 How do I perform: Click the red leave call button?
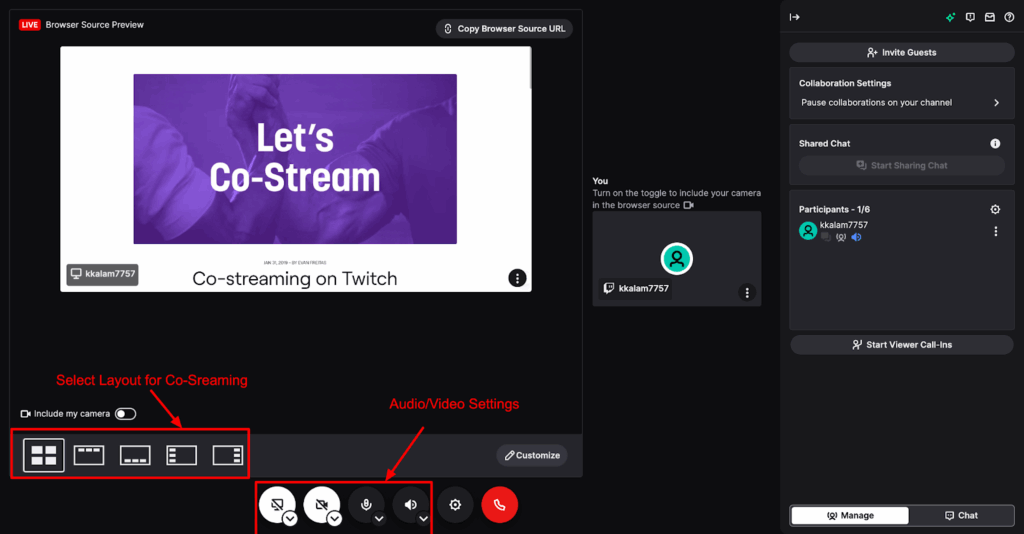click(x=499, y=505)
